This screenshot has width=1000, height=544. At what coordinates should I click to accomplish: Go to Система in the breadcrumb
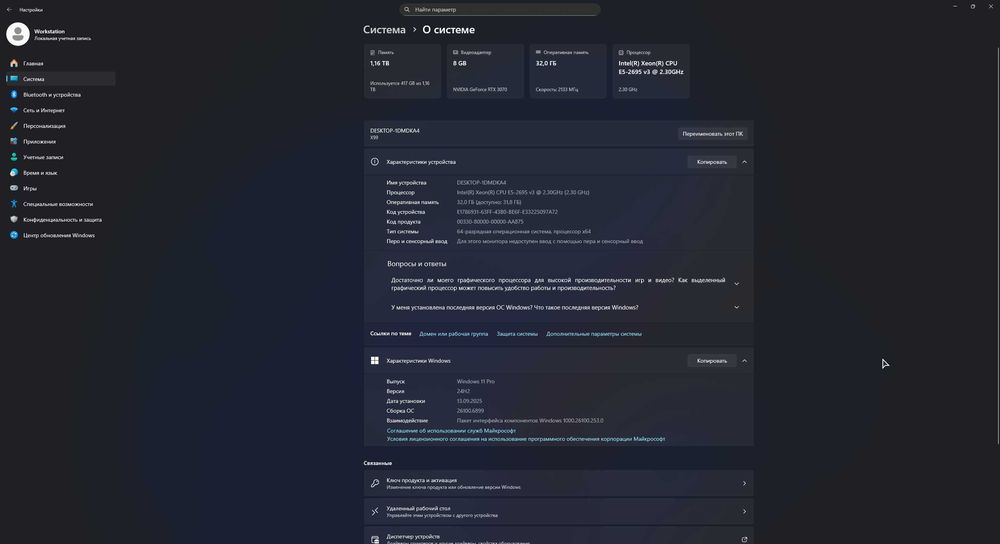(384, 30)
